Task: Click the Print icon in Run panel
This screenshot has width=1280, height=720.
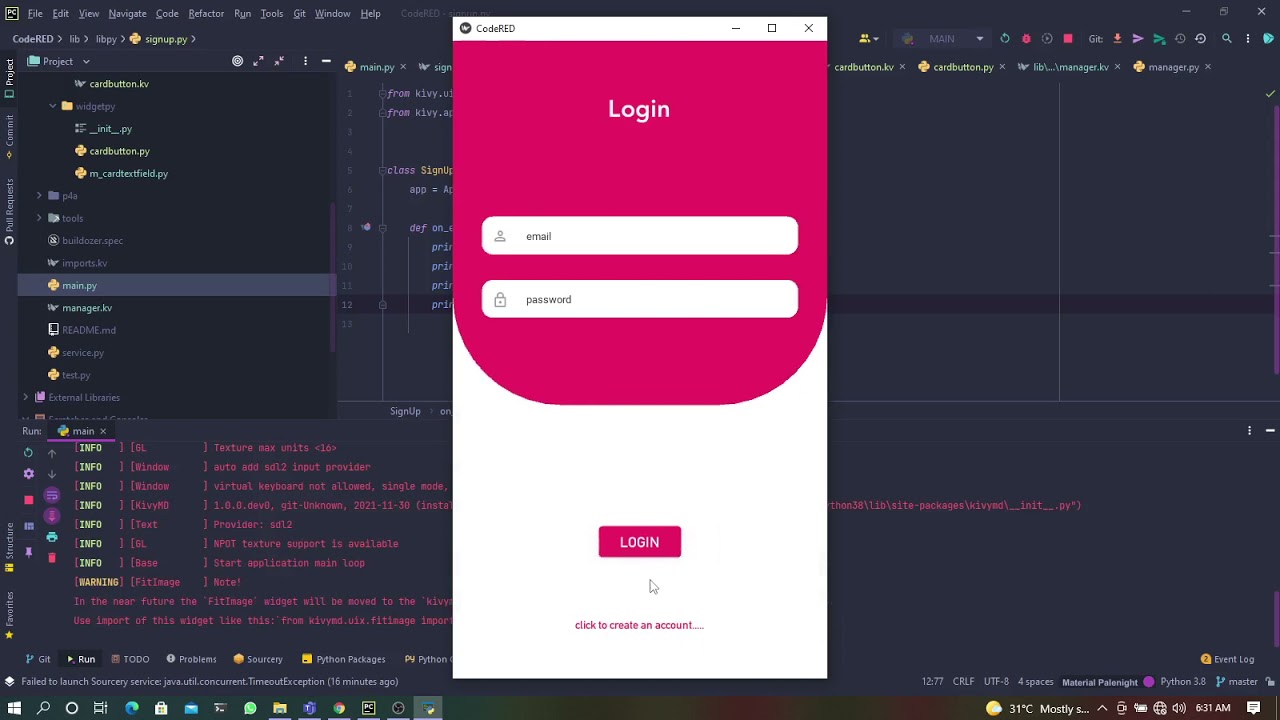Action: point(52,537)
